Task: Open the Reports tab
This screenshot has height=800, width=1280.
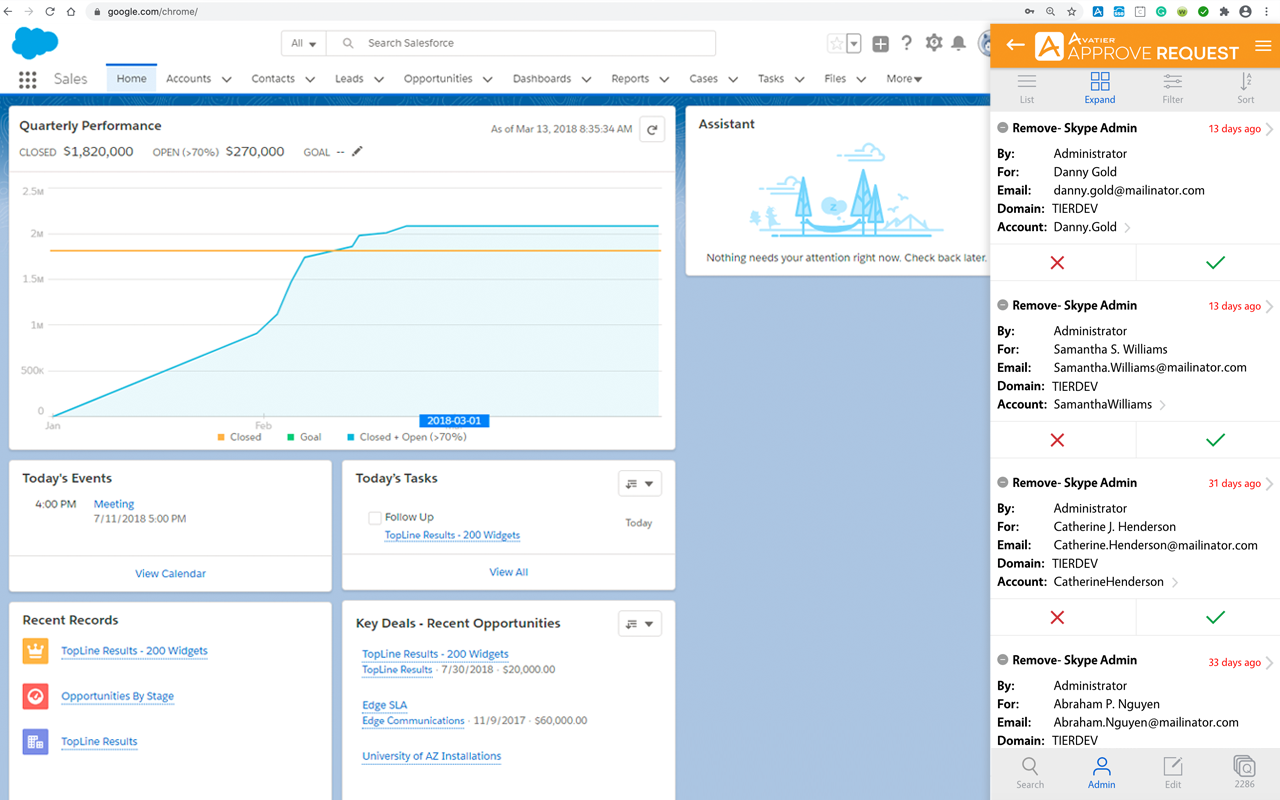Action: tap(630, 79)
